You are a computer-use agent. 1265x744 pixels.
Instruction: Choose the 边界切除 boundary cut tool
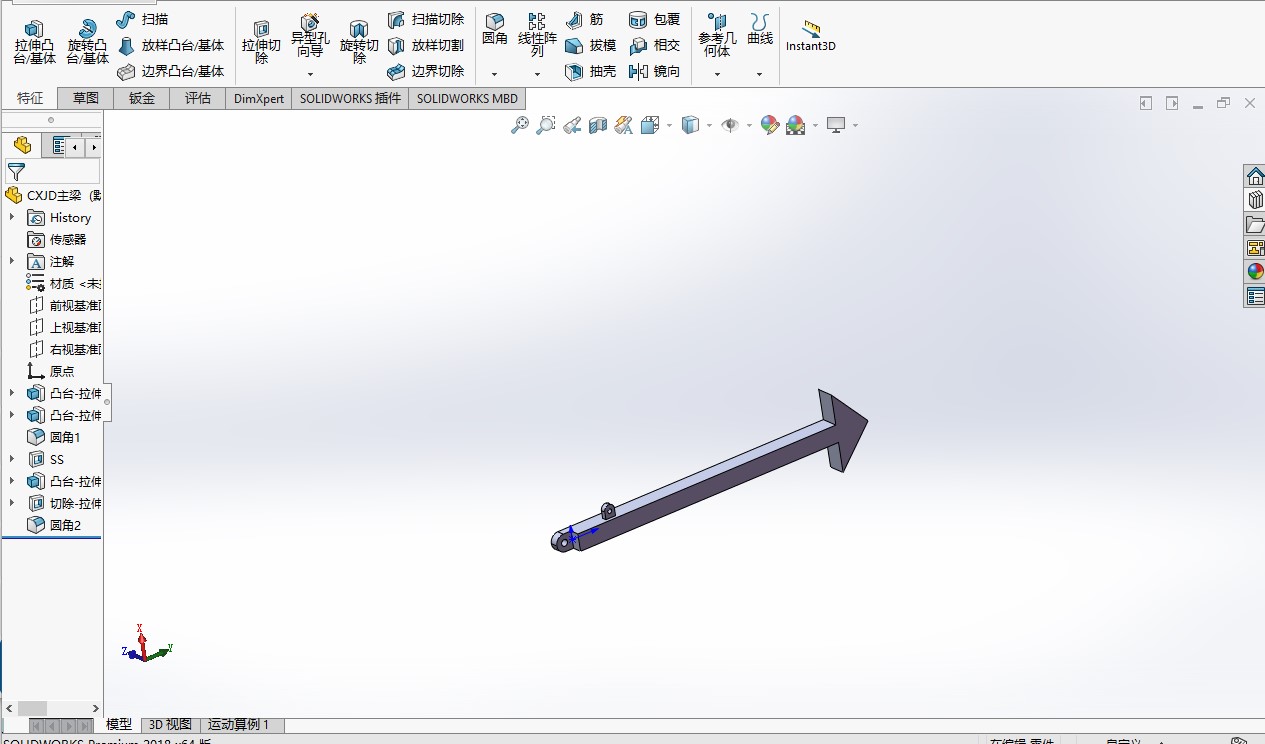426,71
